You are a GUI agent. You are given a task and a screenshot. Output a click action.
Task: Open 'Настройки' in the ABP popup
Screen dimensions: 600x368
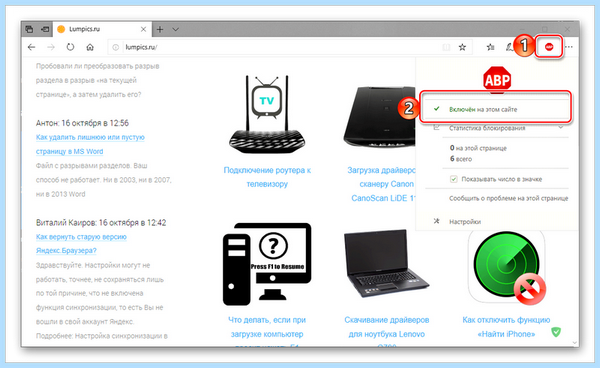click(465, 221)
